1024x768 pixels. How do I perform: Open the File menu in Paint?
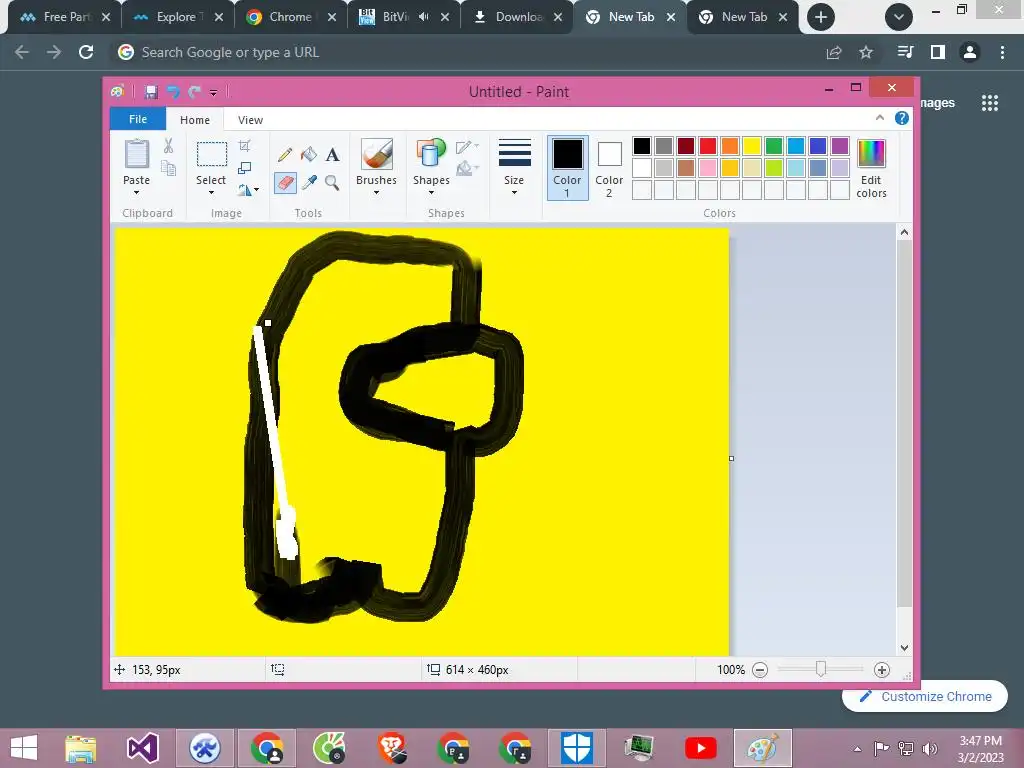click(138, 119)
